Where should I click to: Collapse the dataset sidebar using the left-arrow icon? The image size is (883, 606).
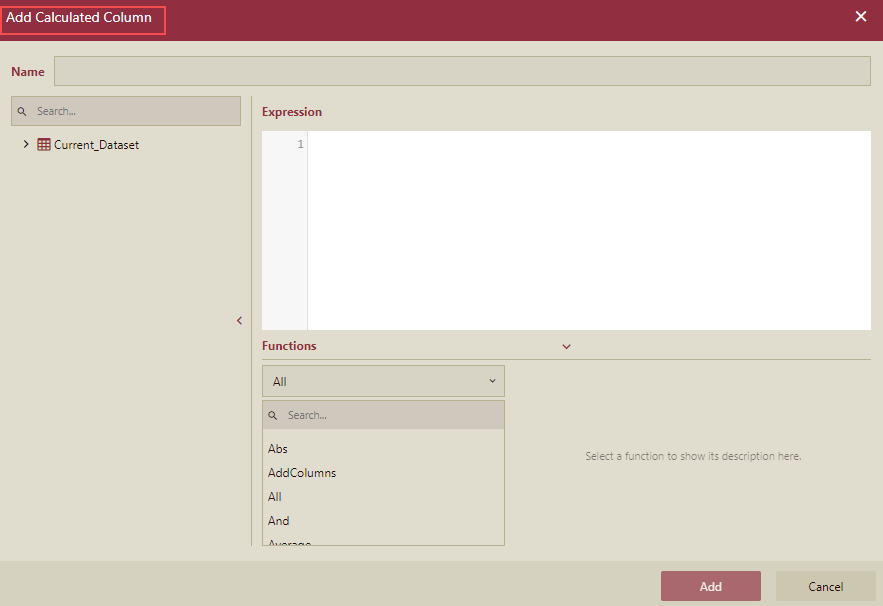pos(239,320)
